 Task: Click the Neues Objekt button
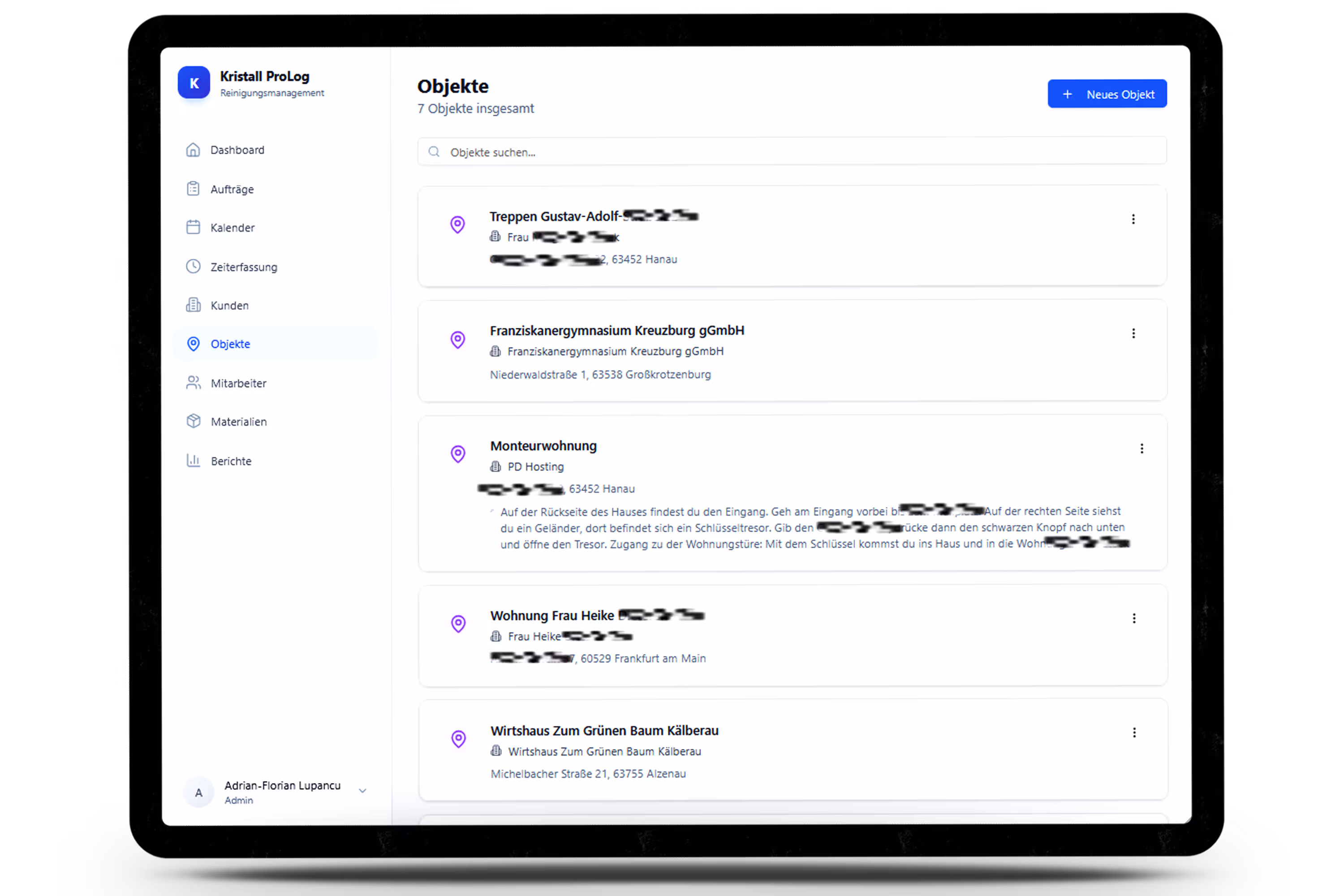pos(1107,94)
